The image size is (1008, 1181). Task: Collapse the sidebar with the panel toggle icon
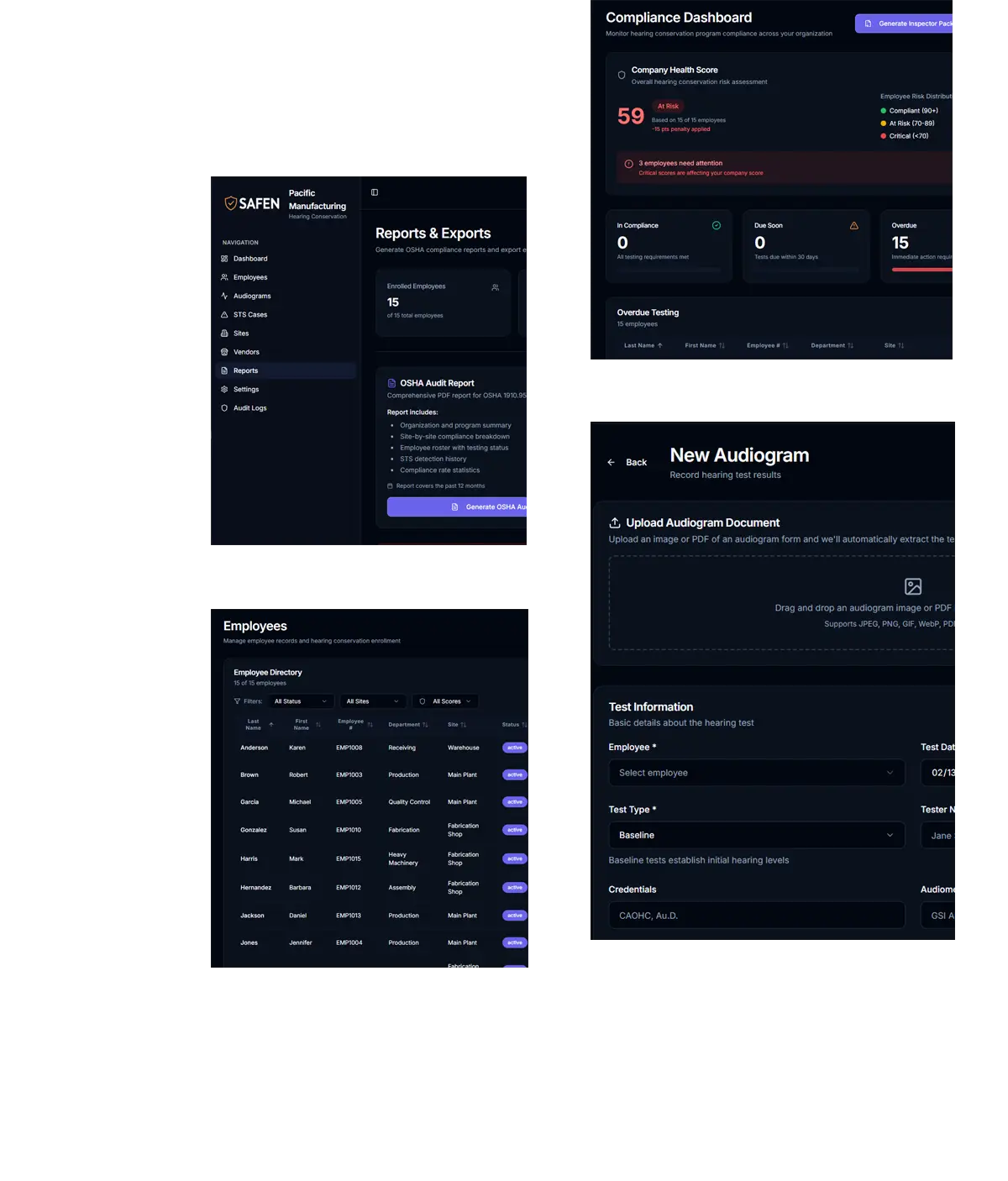pyautogui.click(x=374, y=192)
